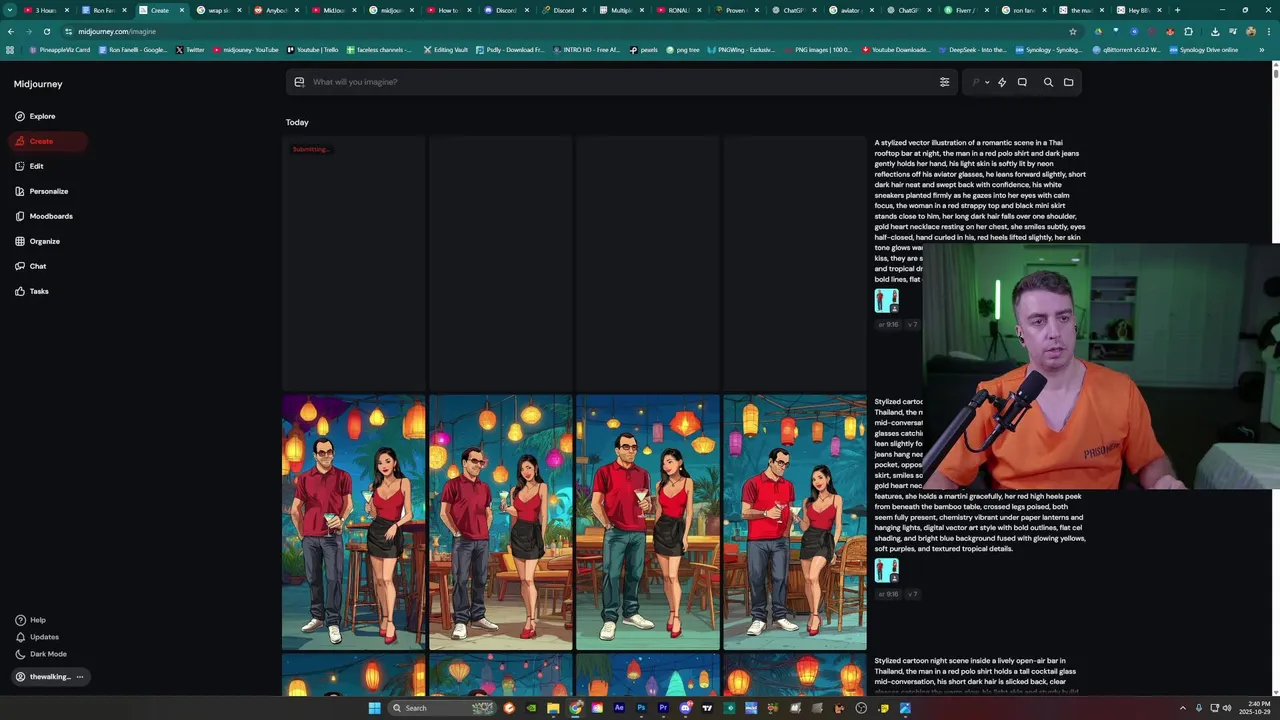Image resolution: width=1280 pixels, height=720 pixels.
Task: Open first lantern bar couple image
Action: pyautogui.click(x=353, y=522)
